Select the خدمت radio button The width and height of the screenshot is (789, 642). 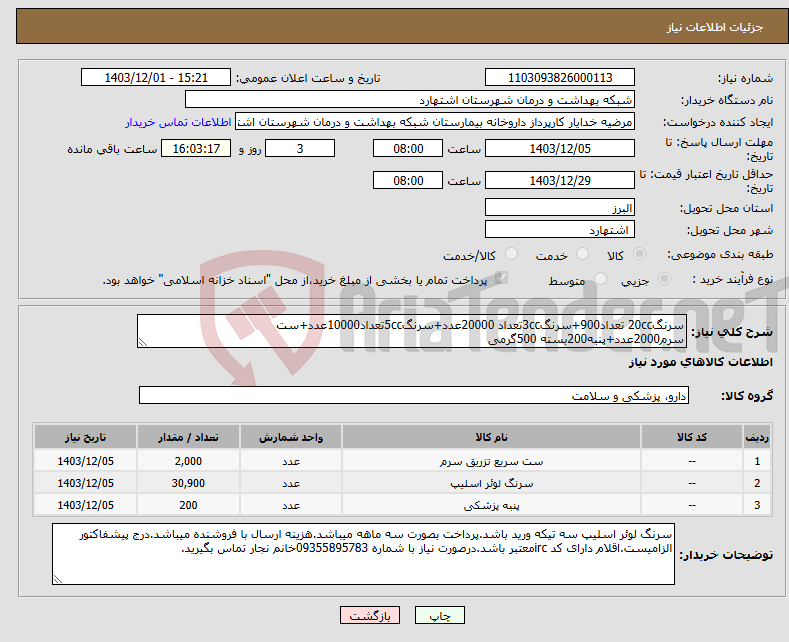pyautogui.click(x=582, y=254)
